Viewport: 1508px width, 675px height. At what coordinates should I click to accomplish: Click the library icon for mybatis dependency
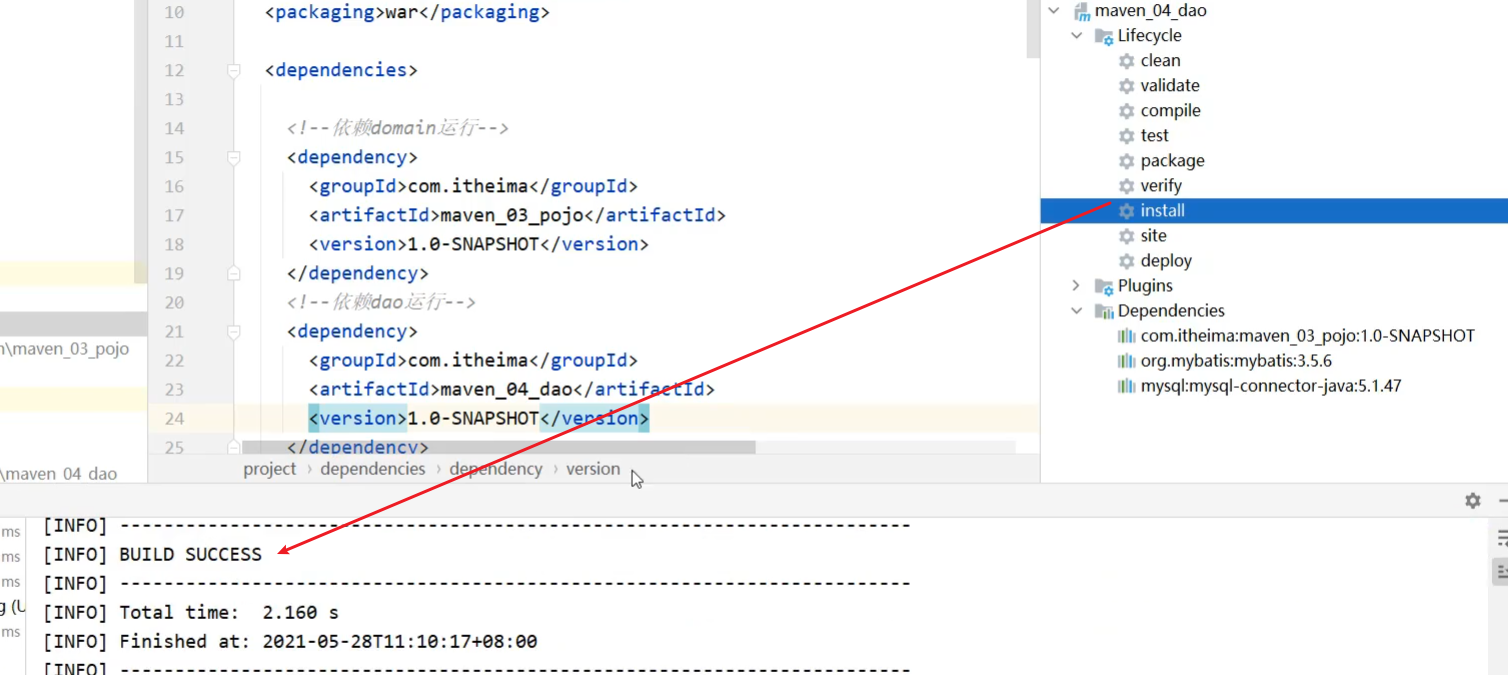tap(1126, 361)
